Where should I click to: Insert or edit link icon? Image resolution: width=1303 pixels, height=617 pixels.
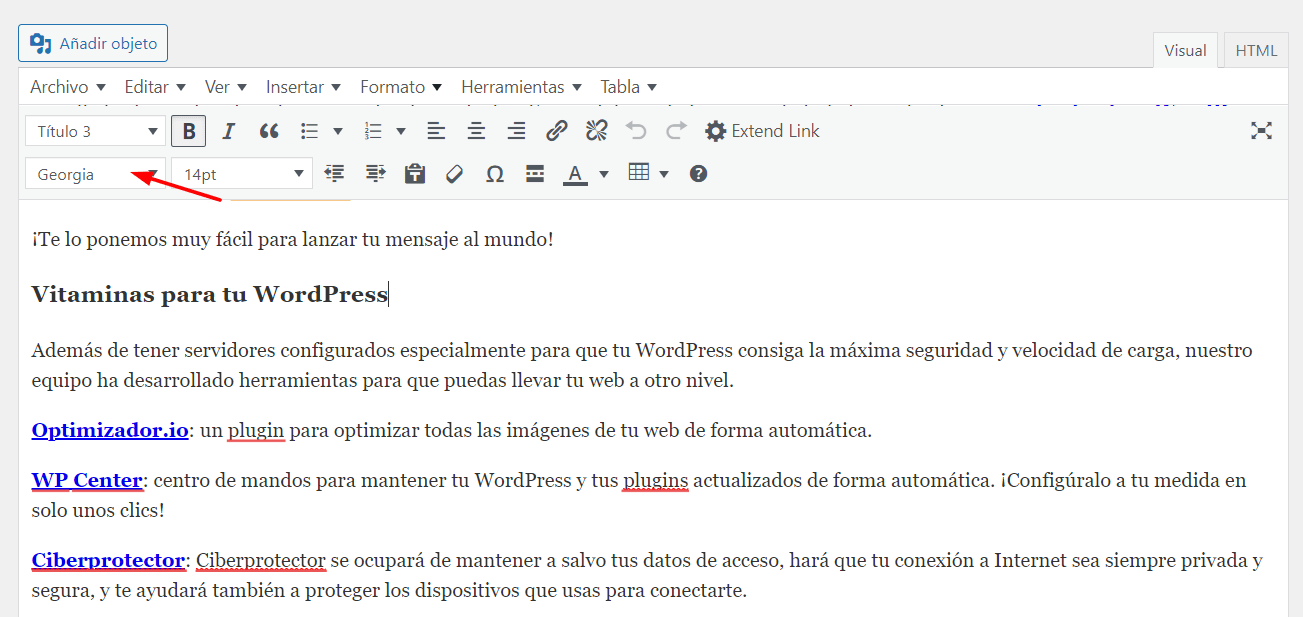[556, 131]
